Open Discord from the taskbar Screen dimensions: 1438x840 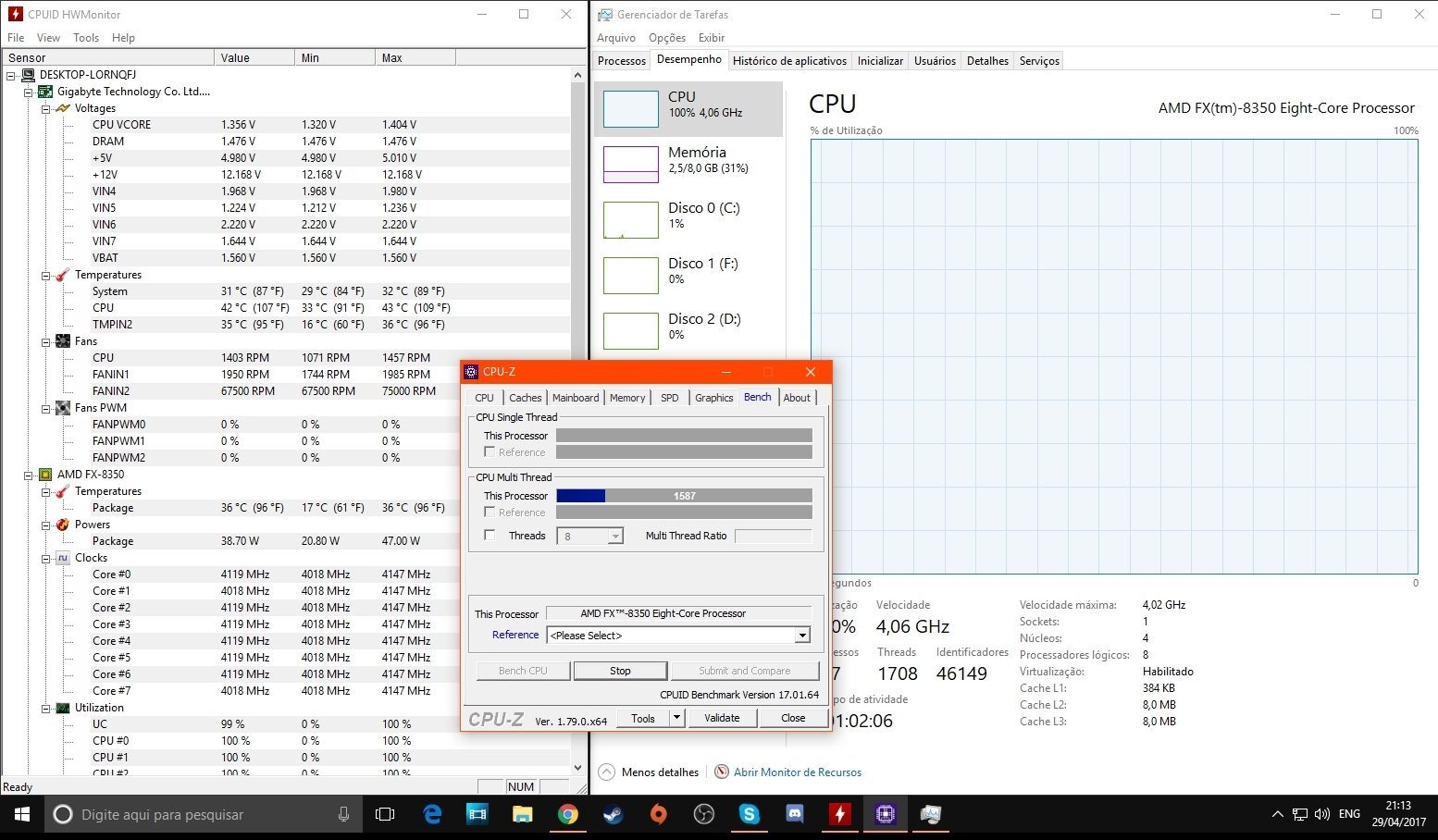point(794,815)
